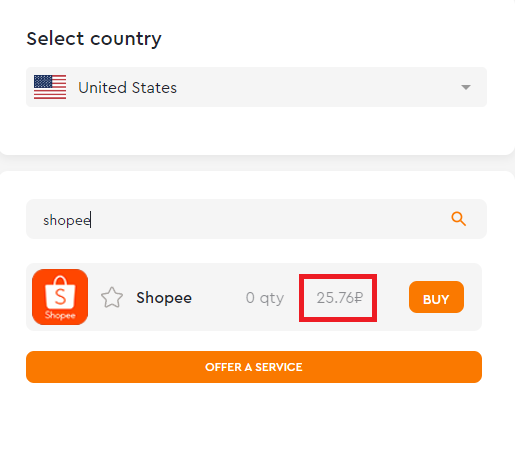Click the orange Shopee app thumbnail
The image size is (515, 454).
(60, 297)
